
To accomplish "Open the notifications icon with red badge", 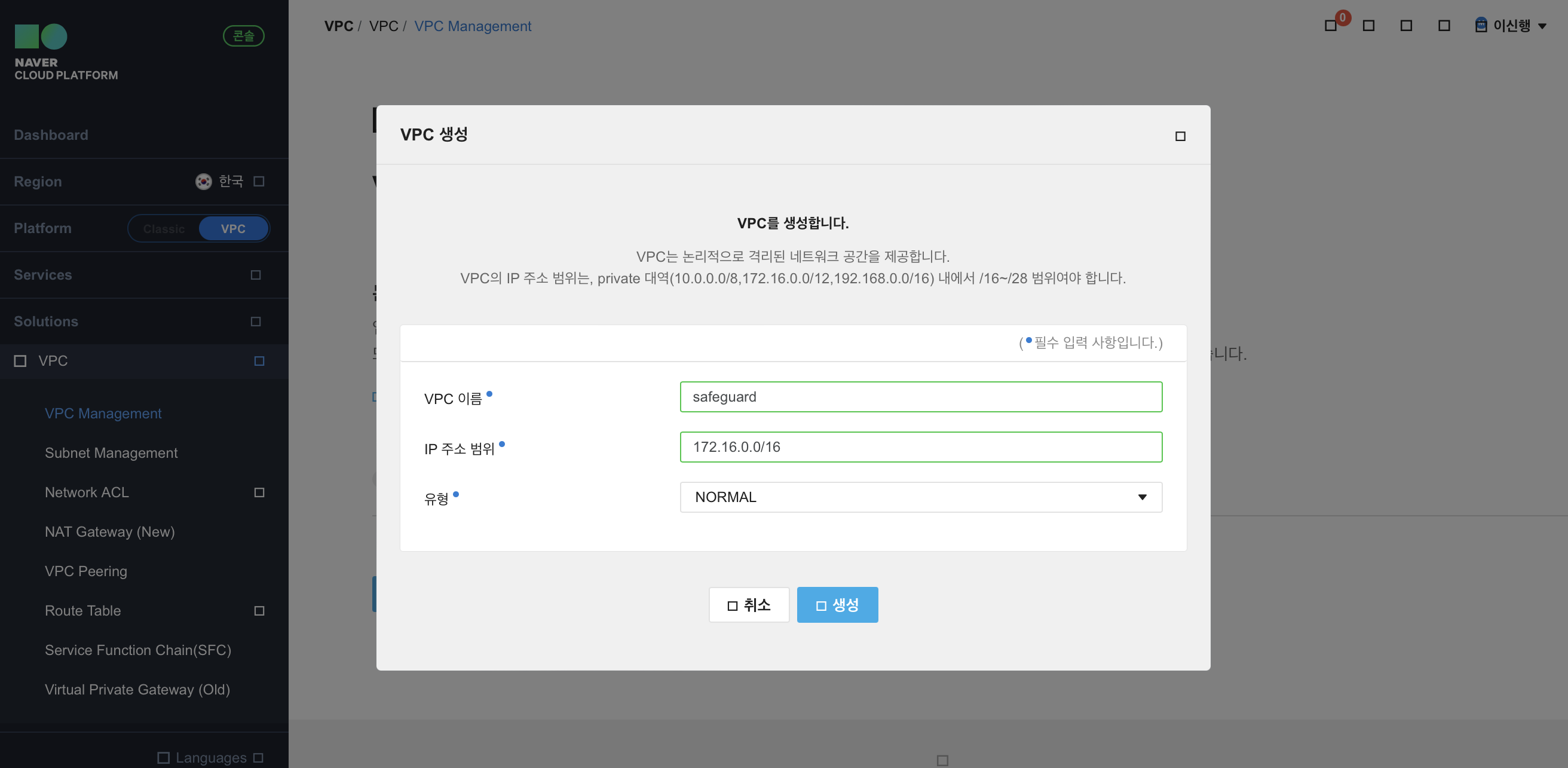I will (x=1331, y=26).
